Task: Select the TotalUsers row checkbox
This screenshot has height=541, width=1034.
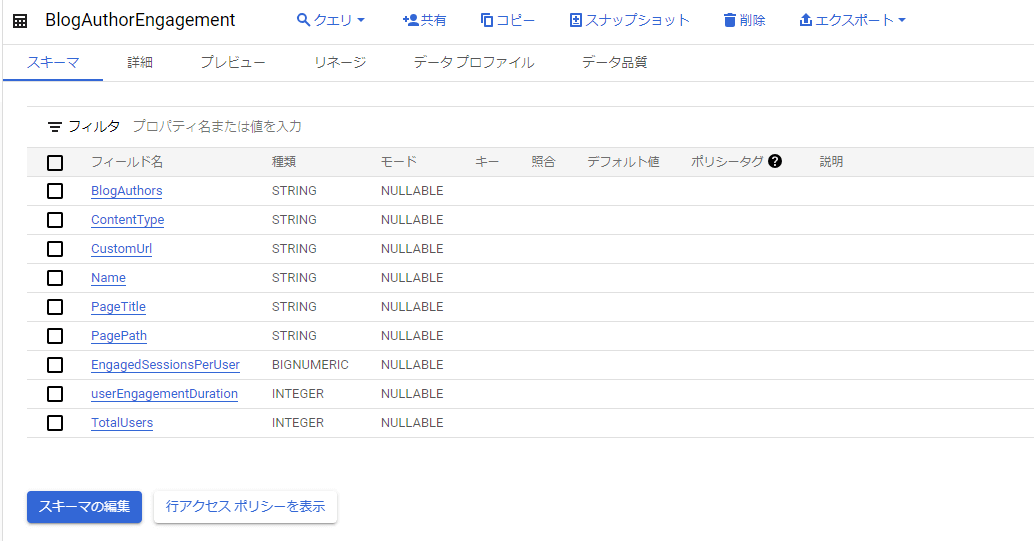Action: (x=55, y=423)
